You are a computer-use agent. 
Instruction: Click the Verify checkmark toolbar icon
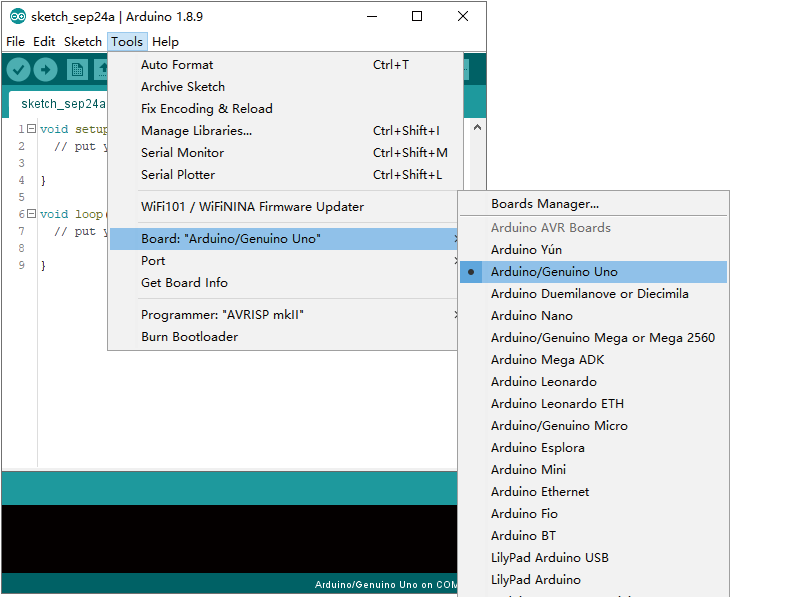pyautogui.click(x=19, y=70)
